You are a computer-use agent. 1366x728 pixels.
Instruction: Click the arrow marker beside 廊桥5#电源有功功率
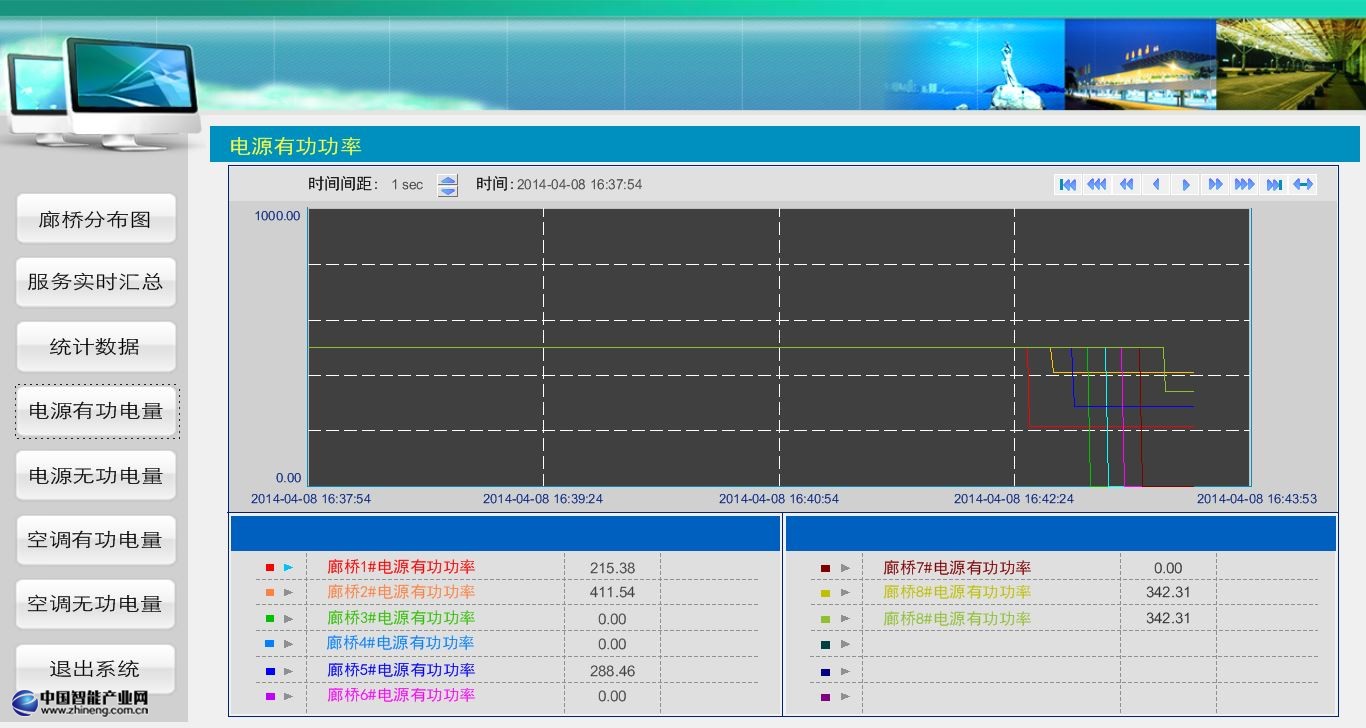[288, 671]
